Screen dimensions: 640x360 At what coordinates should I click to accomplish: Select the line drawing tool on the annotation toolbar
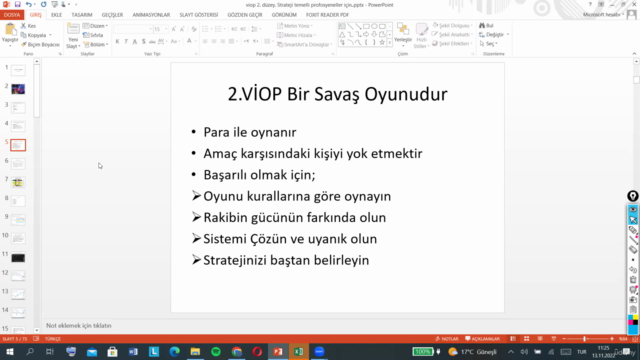633,240
